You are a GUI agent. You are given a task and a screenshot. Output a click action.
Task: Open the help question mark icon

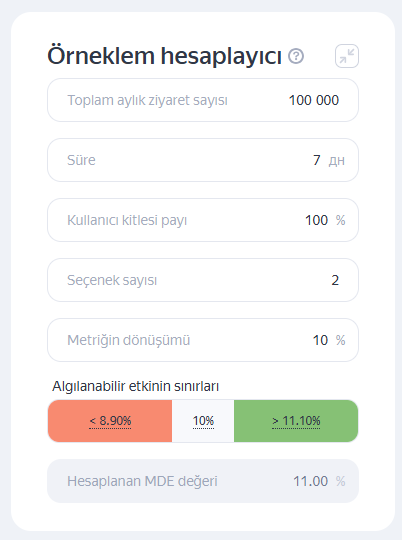click(x=296, y=56)
